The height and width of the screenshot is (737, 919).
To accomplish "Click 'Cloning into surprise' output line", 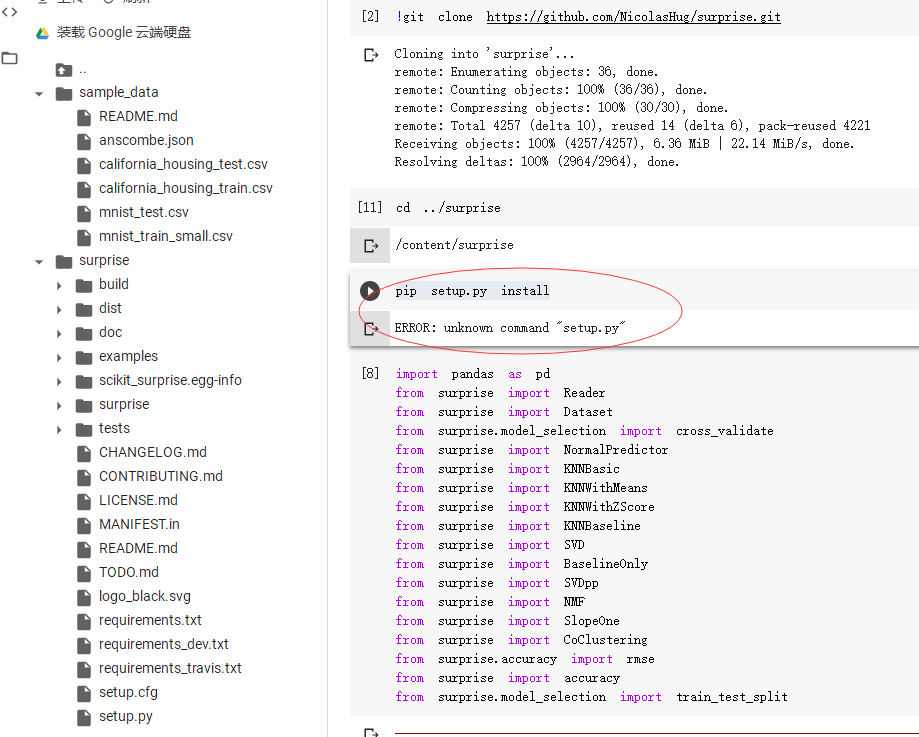I will 484,54.
